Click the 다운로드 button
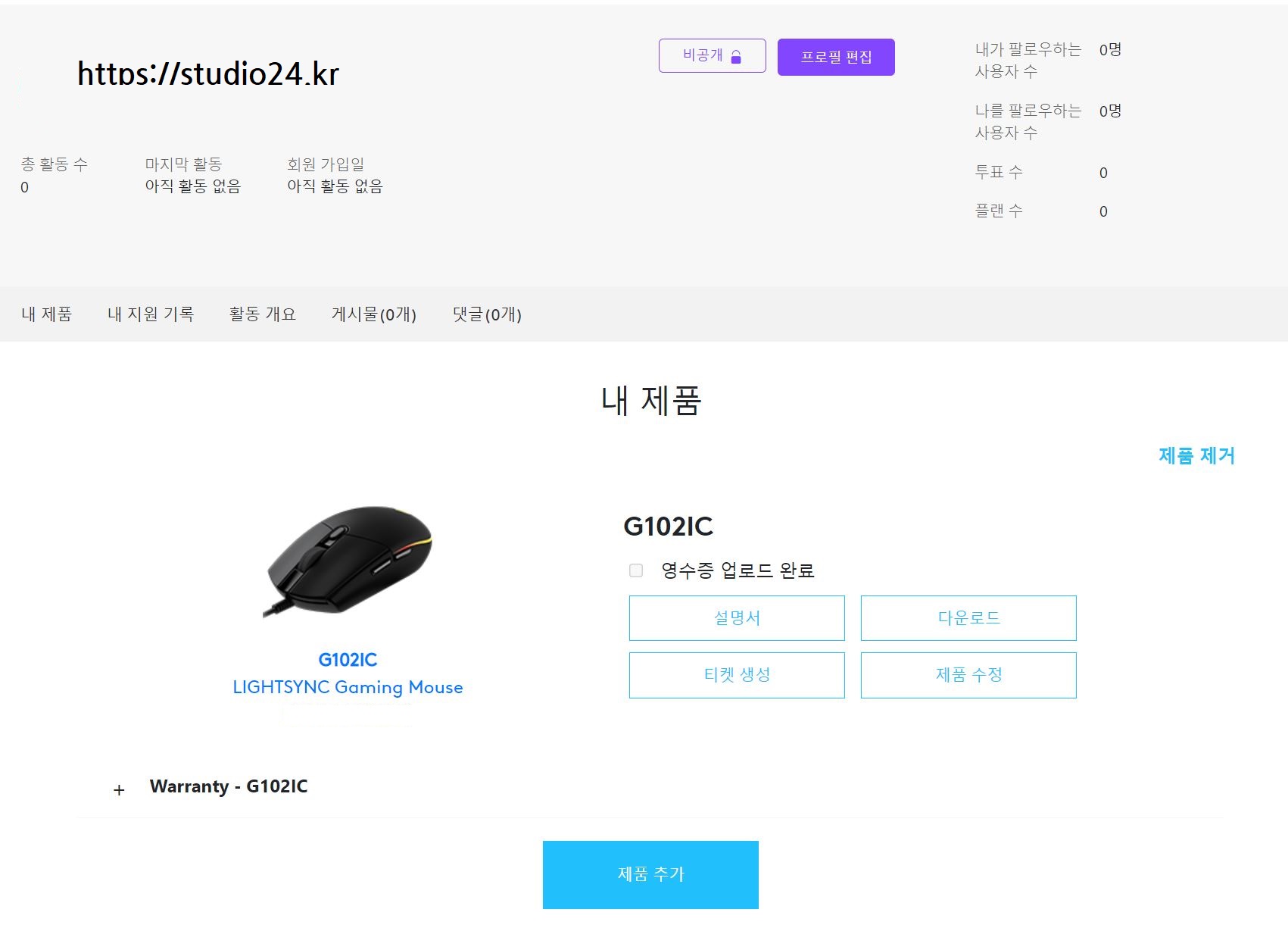The width and height of the screenshot is (1288, 925). click(x=968, y=618)
